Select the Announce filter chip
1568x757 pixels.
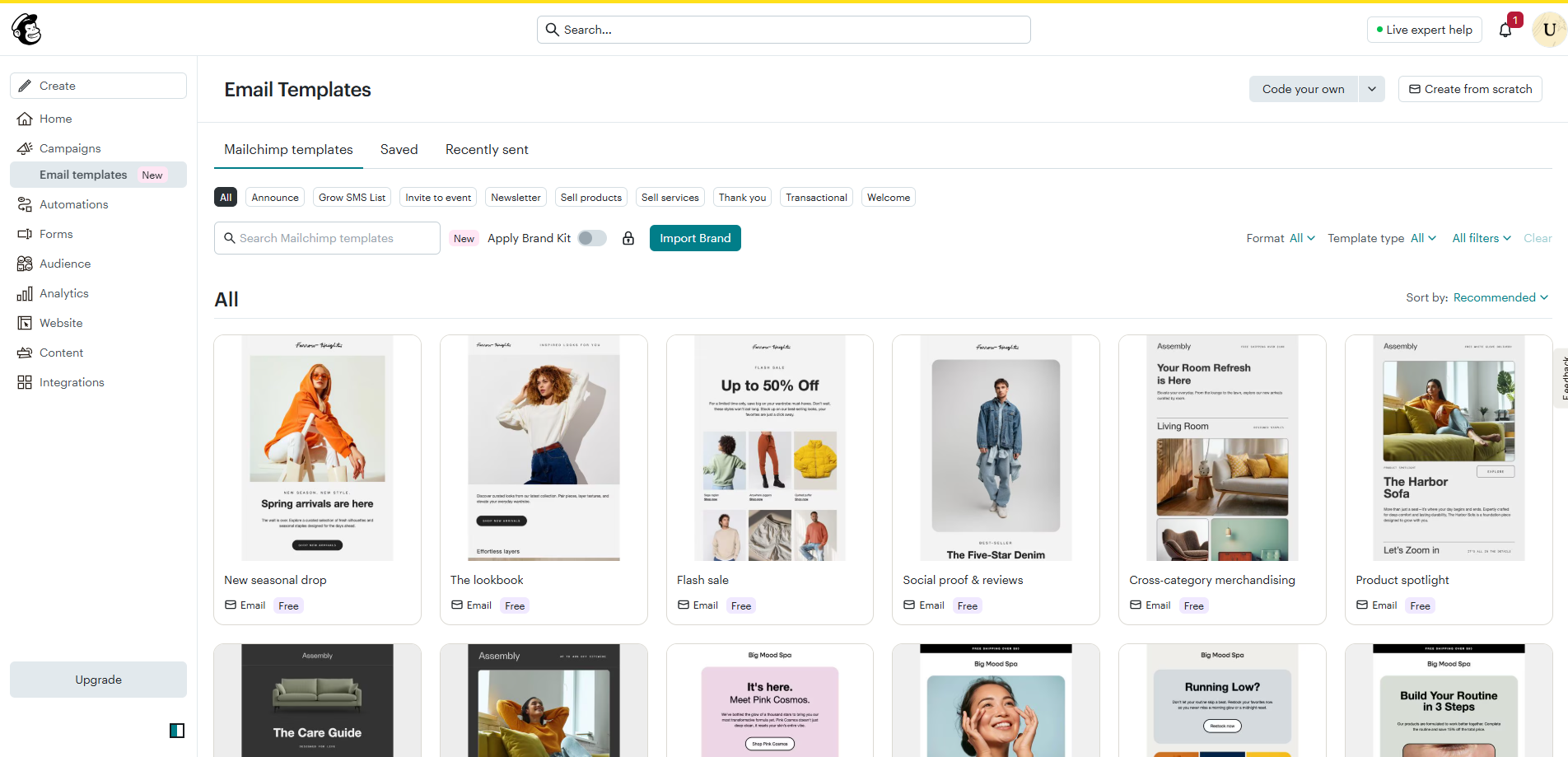(x=275, y=198)
